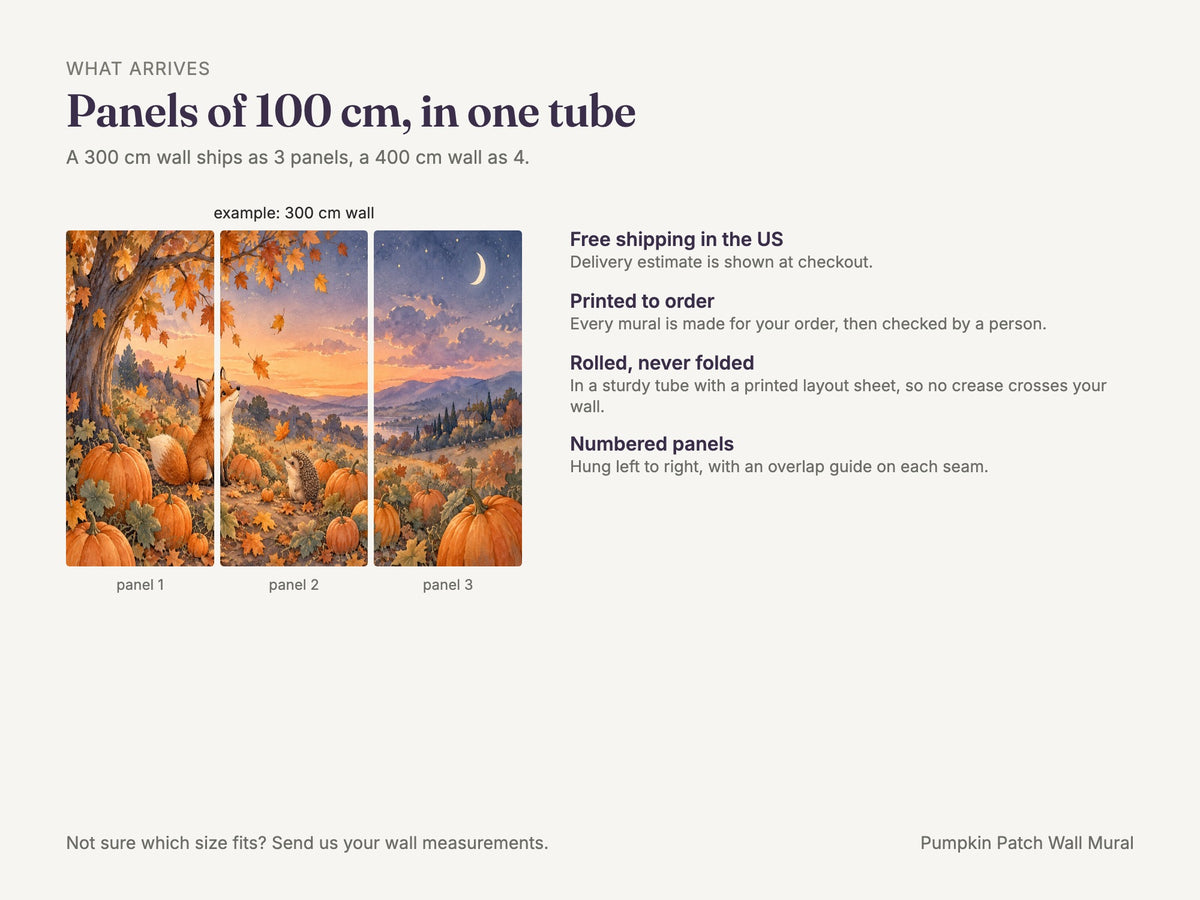Click the panel 1 mural thumbnail
This screenshot has height=900, width=1200.
coord(140,398)
